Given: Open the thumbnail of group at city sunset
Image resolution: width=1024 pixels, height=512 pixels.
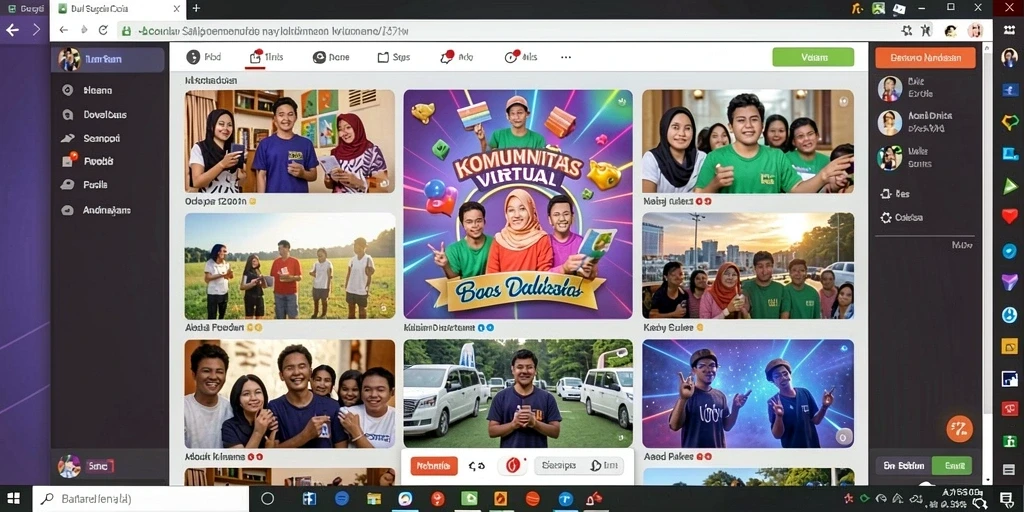Looking at the screenshot, I should tap(748, 266).
